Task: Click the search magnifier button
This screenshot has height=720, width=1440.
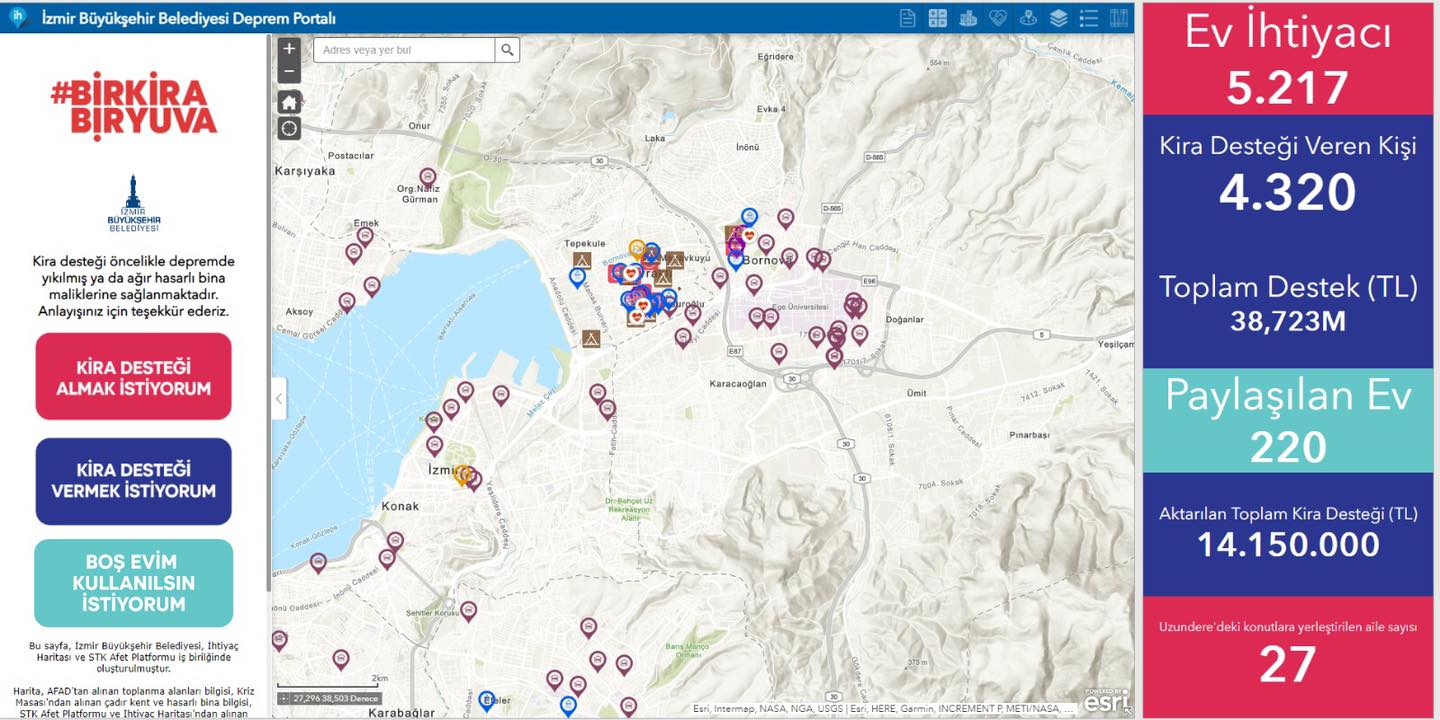Action: click(507, 50)
